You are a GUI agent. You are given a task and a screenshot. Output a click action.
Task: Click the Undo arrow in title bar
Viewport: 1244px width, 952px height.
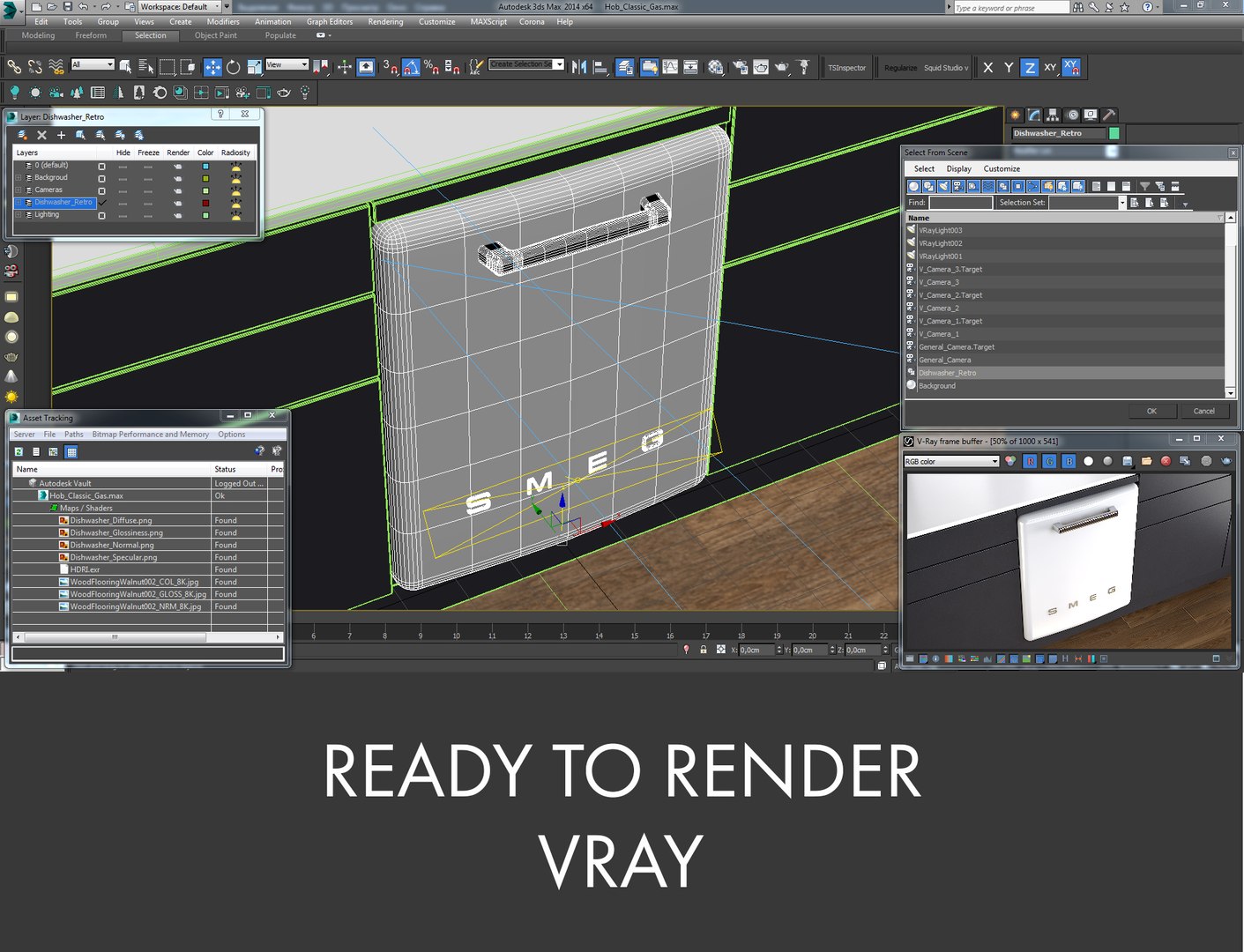coord(82,6)
